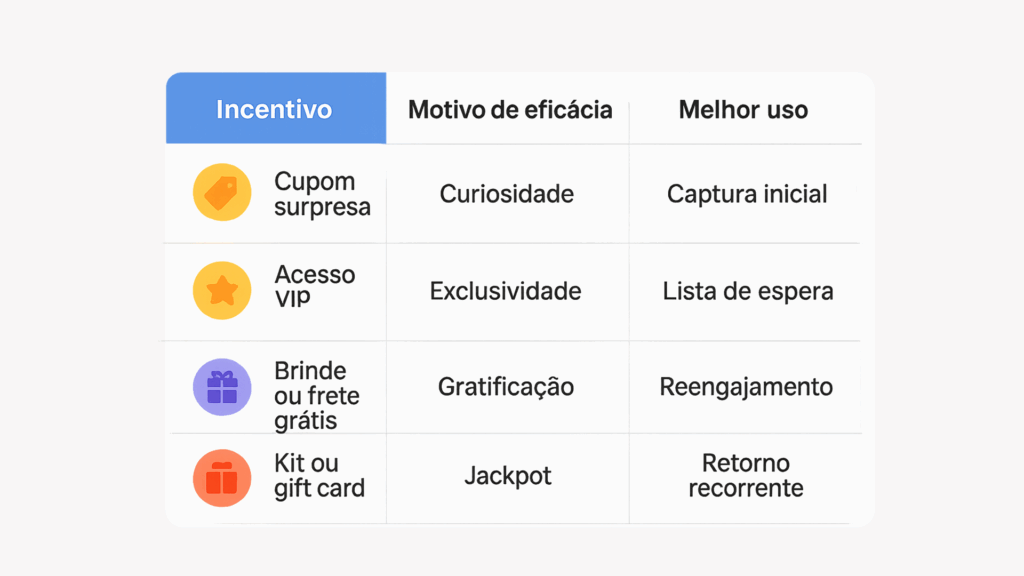Select the purple gift box icon
The image size is (1024, 576).
coord(222,387)
